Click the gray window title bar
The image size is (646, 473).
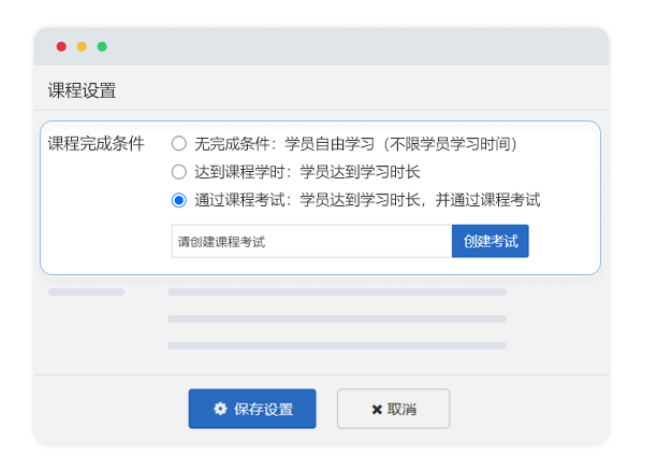(x=350, y=47)
